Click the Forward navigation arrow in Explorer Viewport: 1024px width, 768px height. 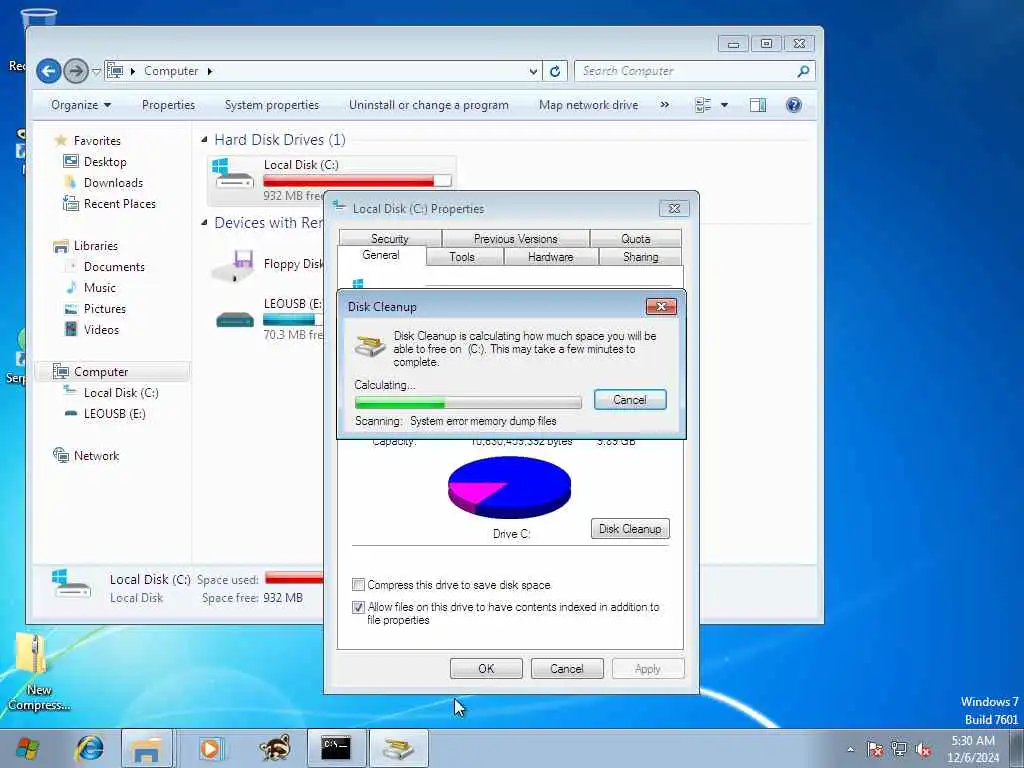pyautogui.click(x=76, y=71)
